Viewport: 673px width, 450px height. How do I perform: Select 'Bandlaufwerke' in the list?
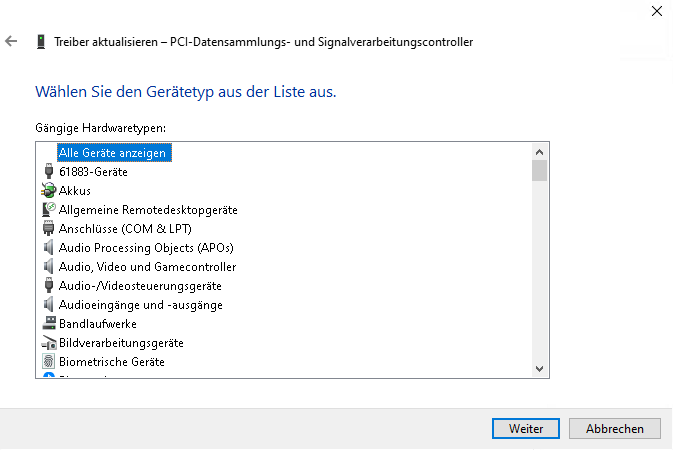(x=97, y=324)
